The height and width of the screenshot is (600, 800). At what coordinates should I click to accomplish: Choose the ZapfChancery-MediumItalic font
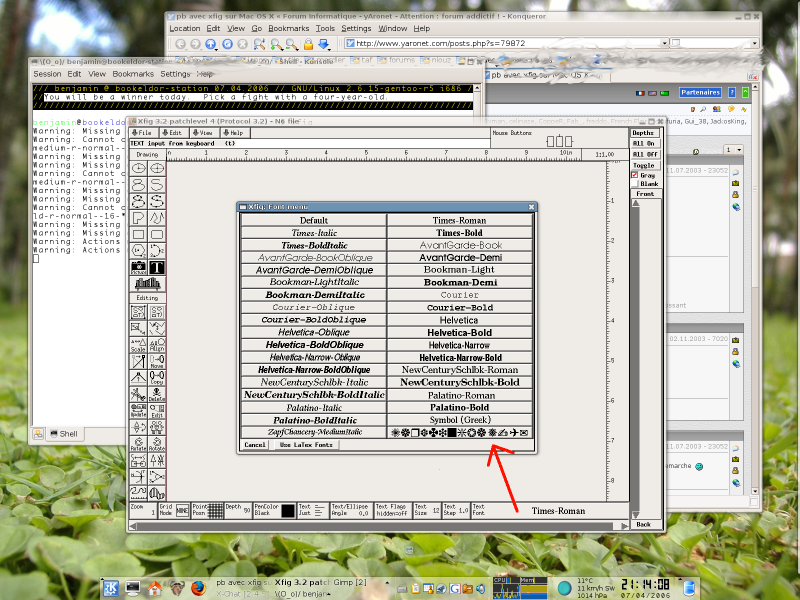click(314, 433)
